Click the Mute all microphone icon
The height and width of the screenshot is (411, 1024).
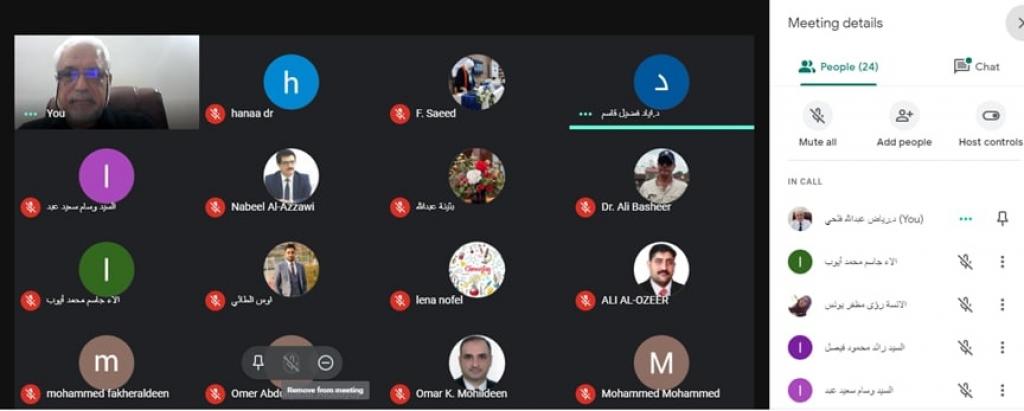tap(817, 116)
